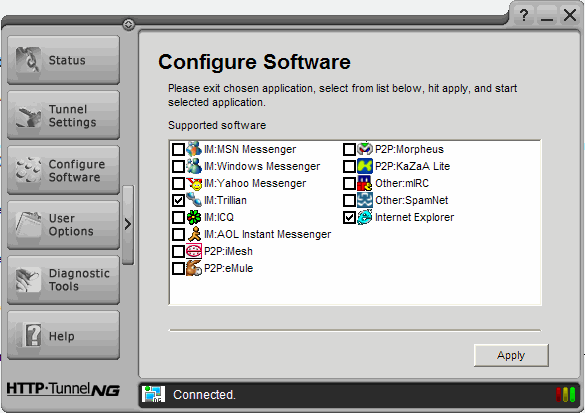Image resolution: width=585 pixels, height=413 pixels.
Task: Select the IM:Trillian label text
Action: coord(225,200)
